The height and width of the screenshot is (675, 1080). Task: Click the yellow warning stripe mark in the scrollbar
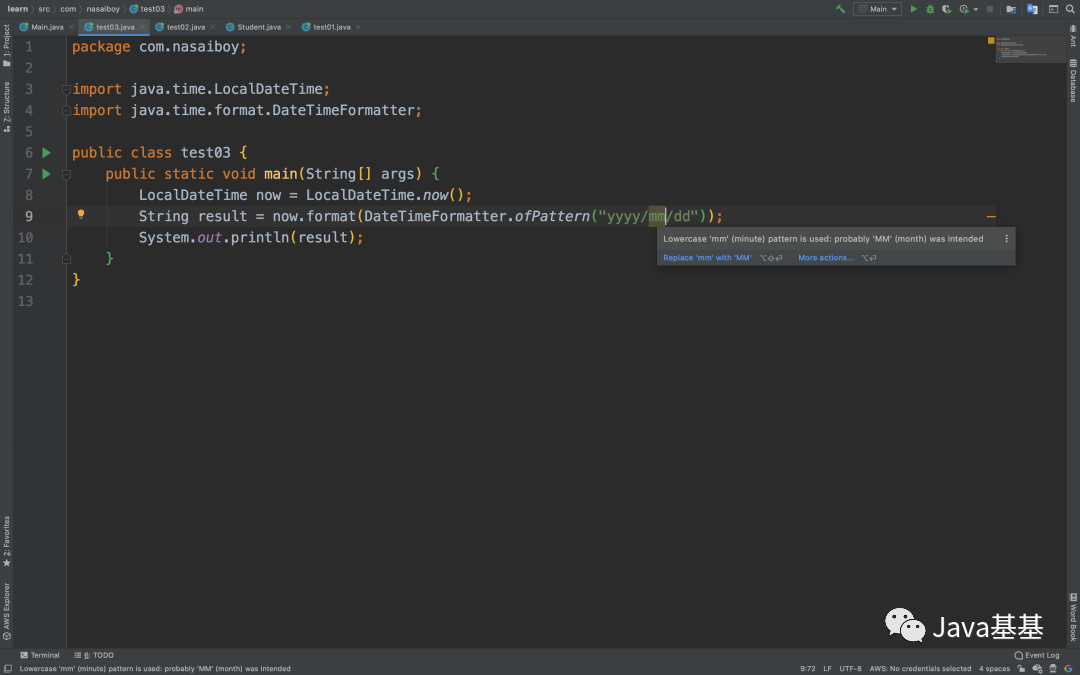(x=991, y=216)
